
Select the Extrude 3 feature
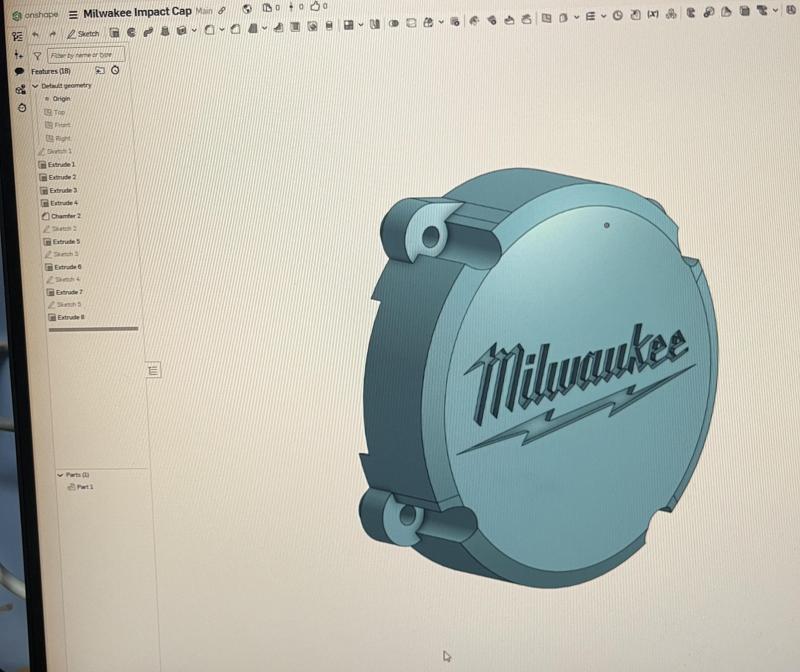tap(59, 190)
